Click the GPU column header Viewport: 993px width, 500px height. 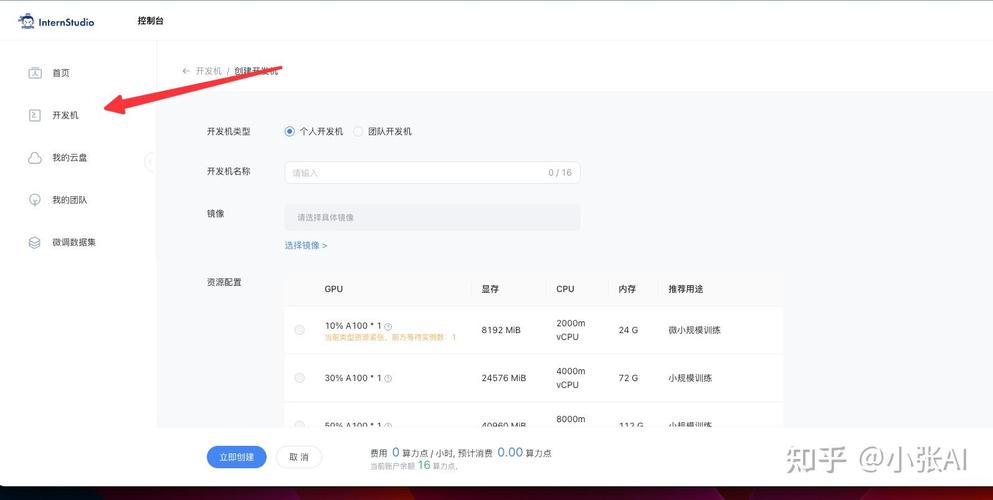coord(334,289)
